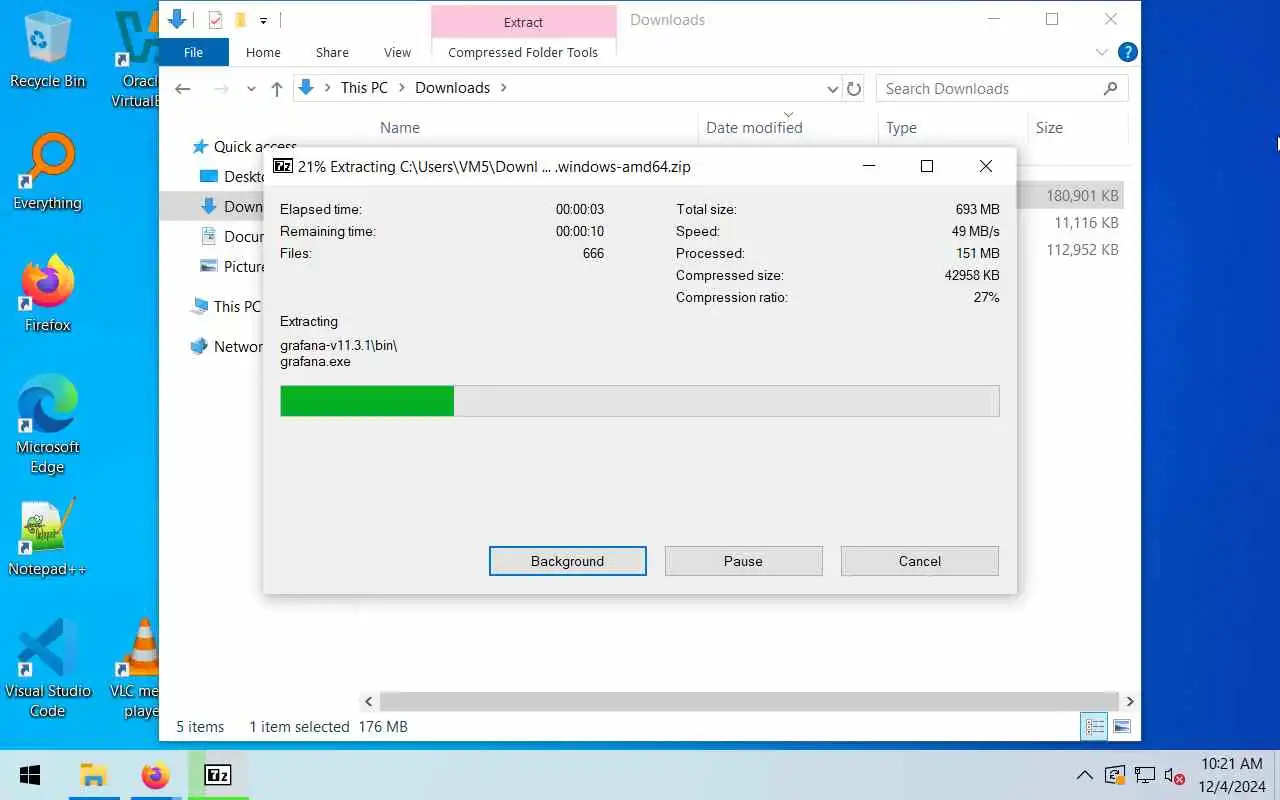This screenshot has height=800, width=1280.
Task: Cancel the extraction process
Action: (919, 561)
